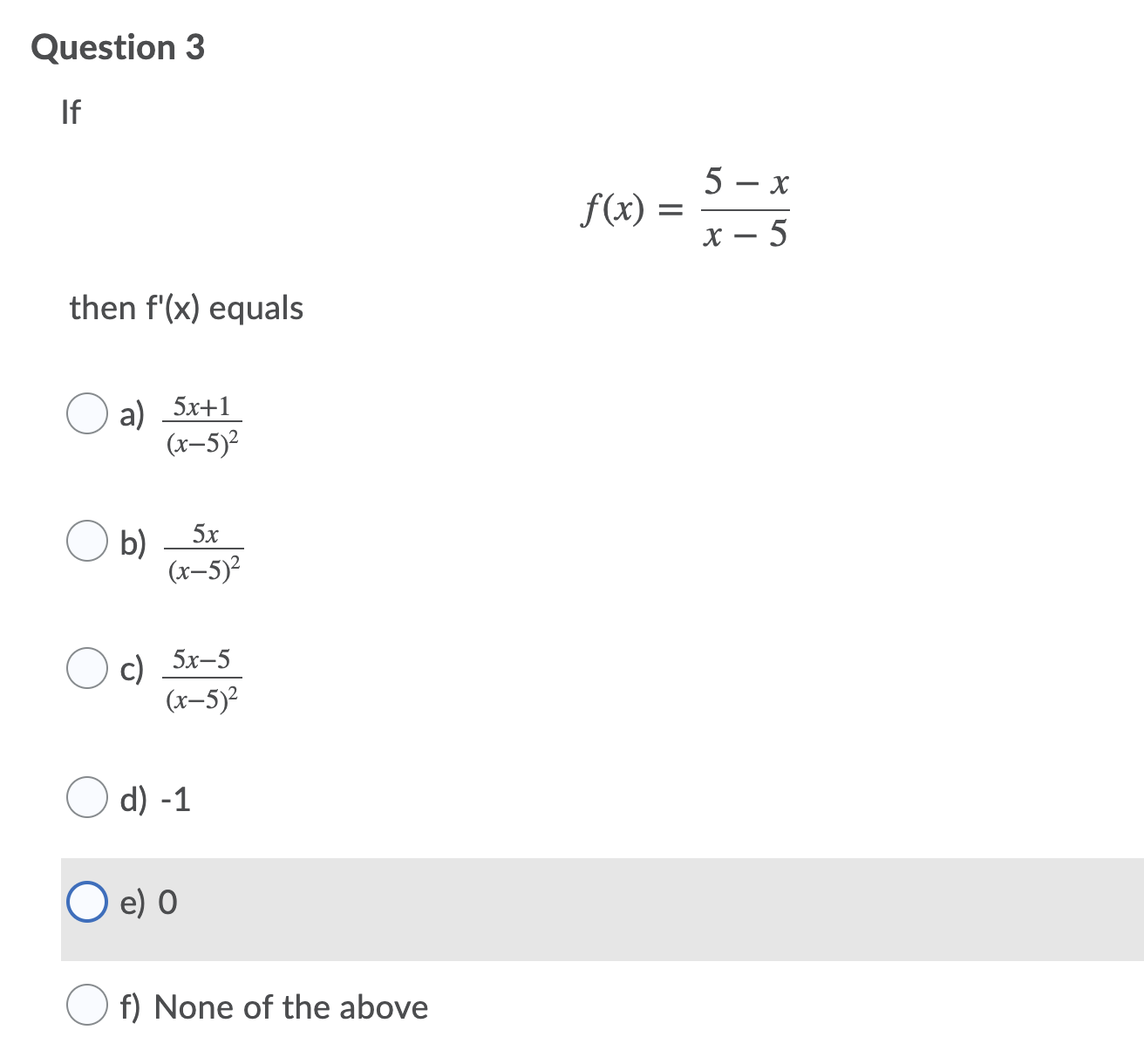
Task: Select radio button for option d) -1
Action: coord(87,796)
